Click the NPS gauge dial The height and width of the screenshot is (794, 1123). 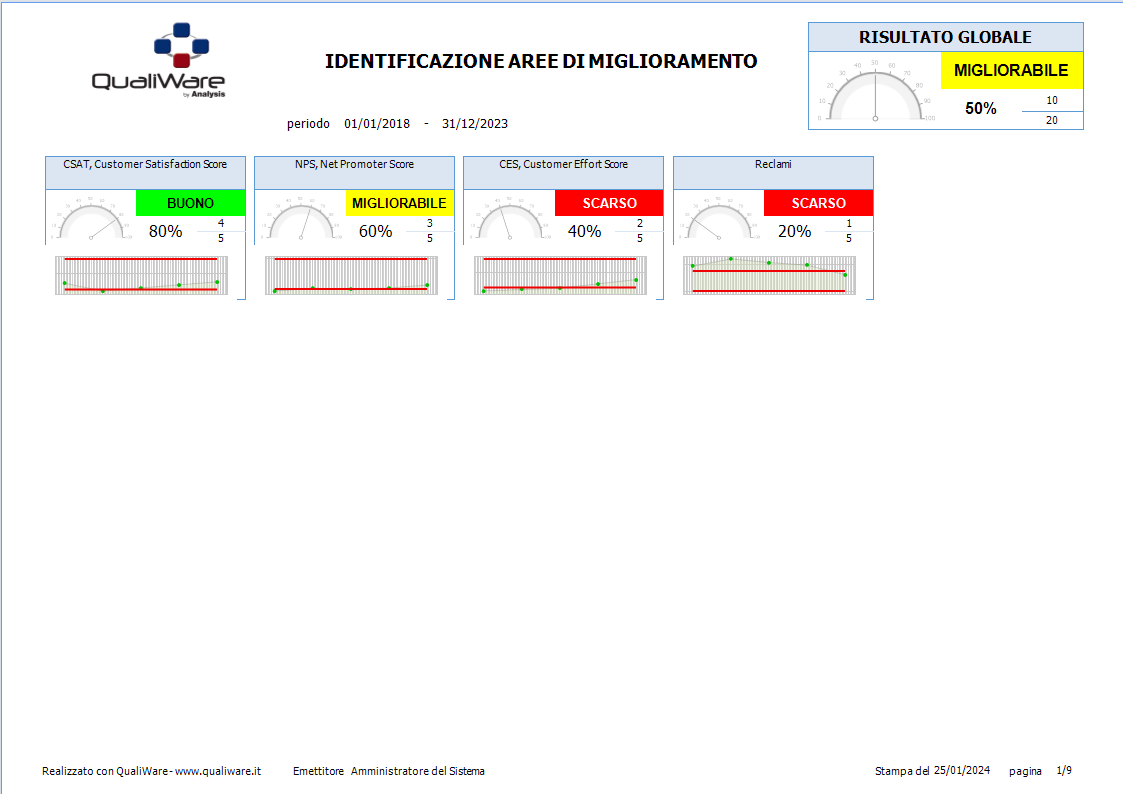pyautogui.click(x=300, y=222)
